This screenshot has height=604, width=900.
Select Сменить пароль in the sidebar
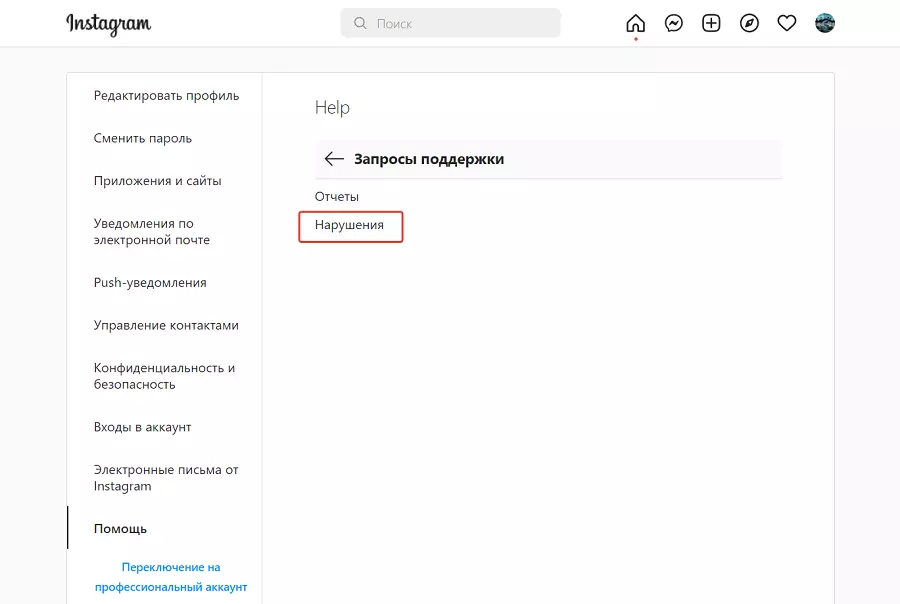[143, 138]
